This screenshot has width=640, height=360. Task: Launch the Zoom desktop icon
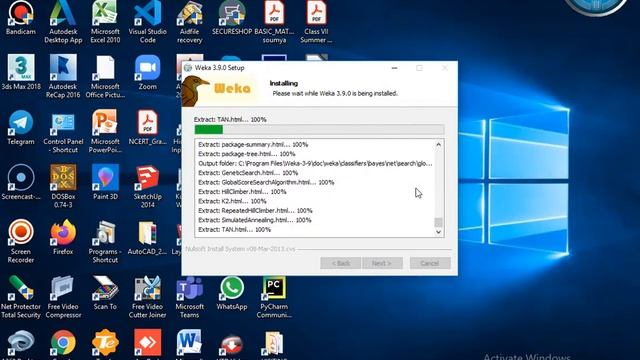pyautogui.click(x=147, y=72)
